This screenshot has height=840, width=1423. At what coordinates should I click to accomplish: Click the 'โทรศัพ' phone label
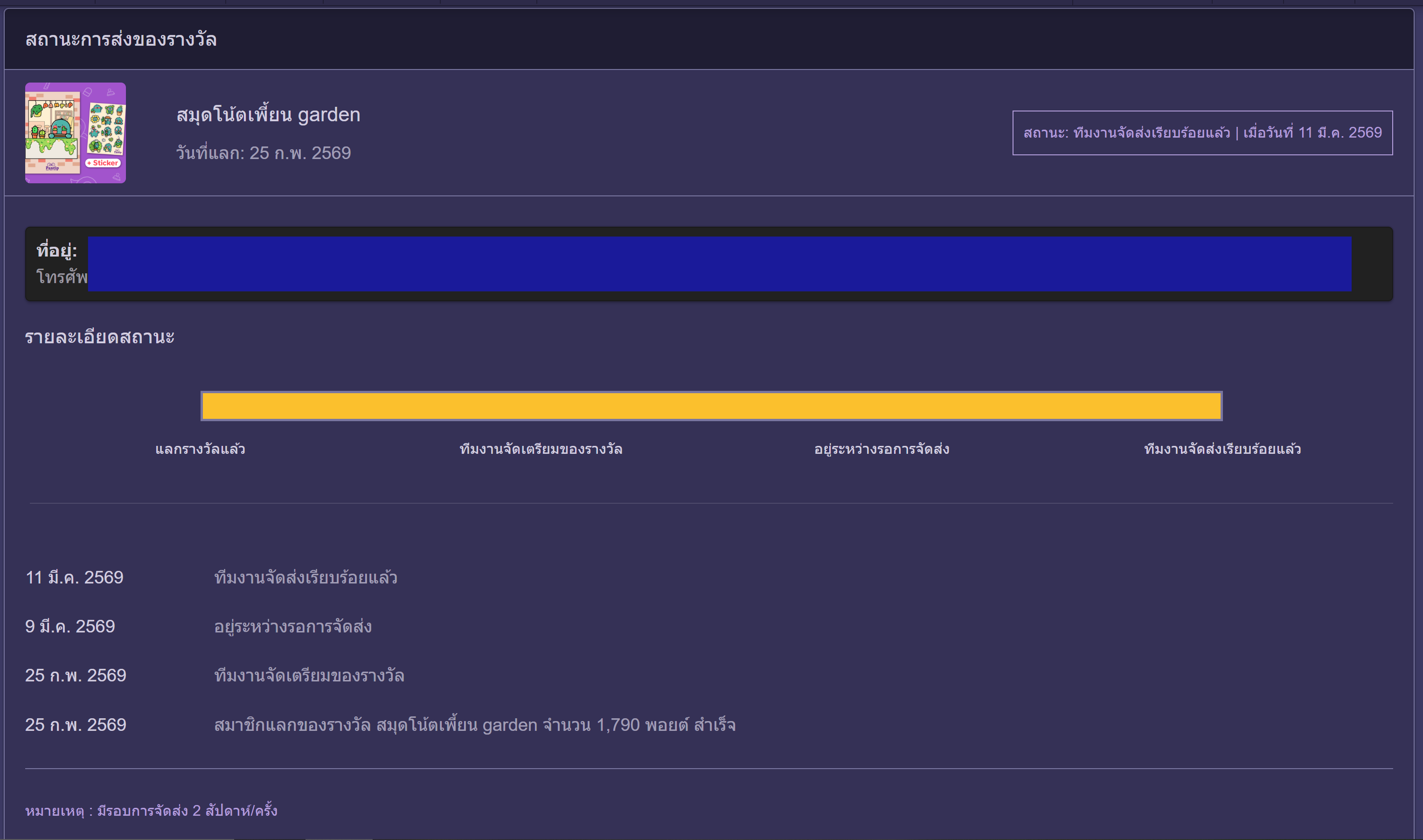61,277
